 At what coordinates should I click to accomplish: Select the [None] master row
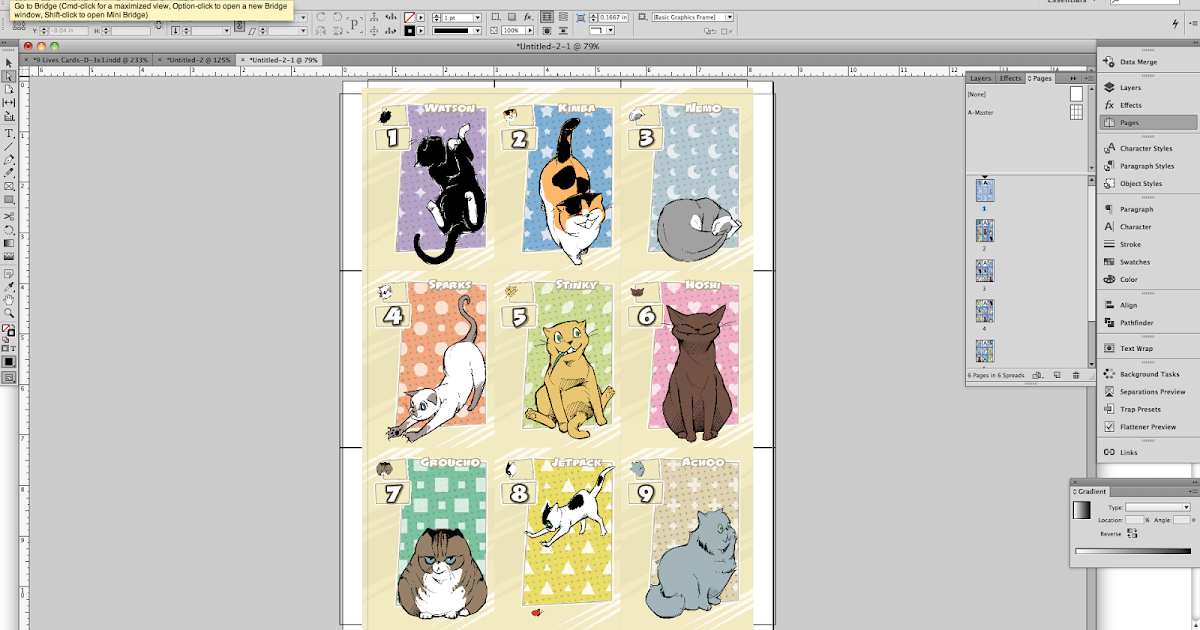point(1025,94)
